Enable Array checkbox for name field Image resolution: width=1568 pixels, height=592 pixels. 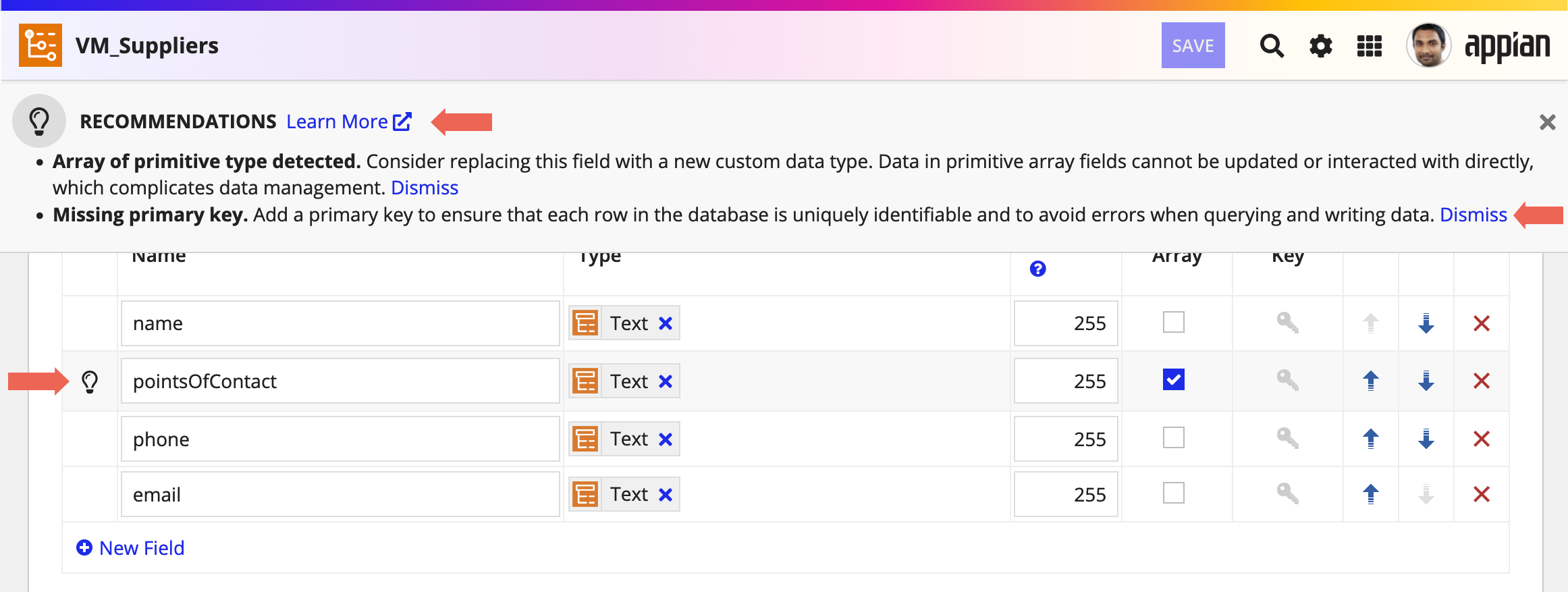pos(1174,322)
